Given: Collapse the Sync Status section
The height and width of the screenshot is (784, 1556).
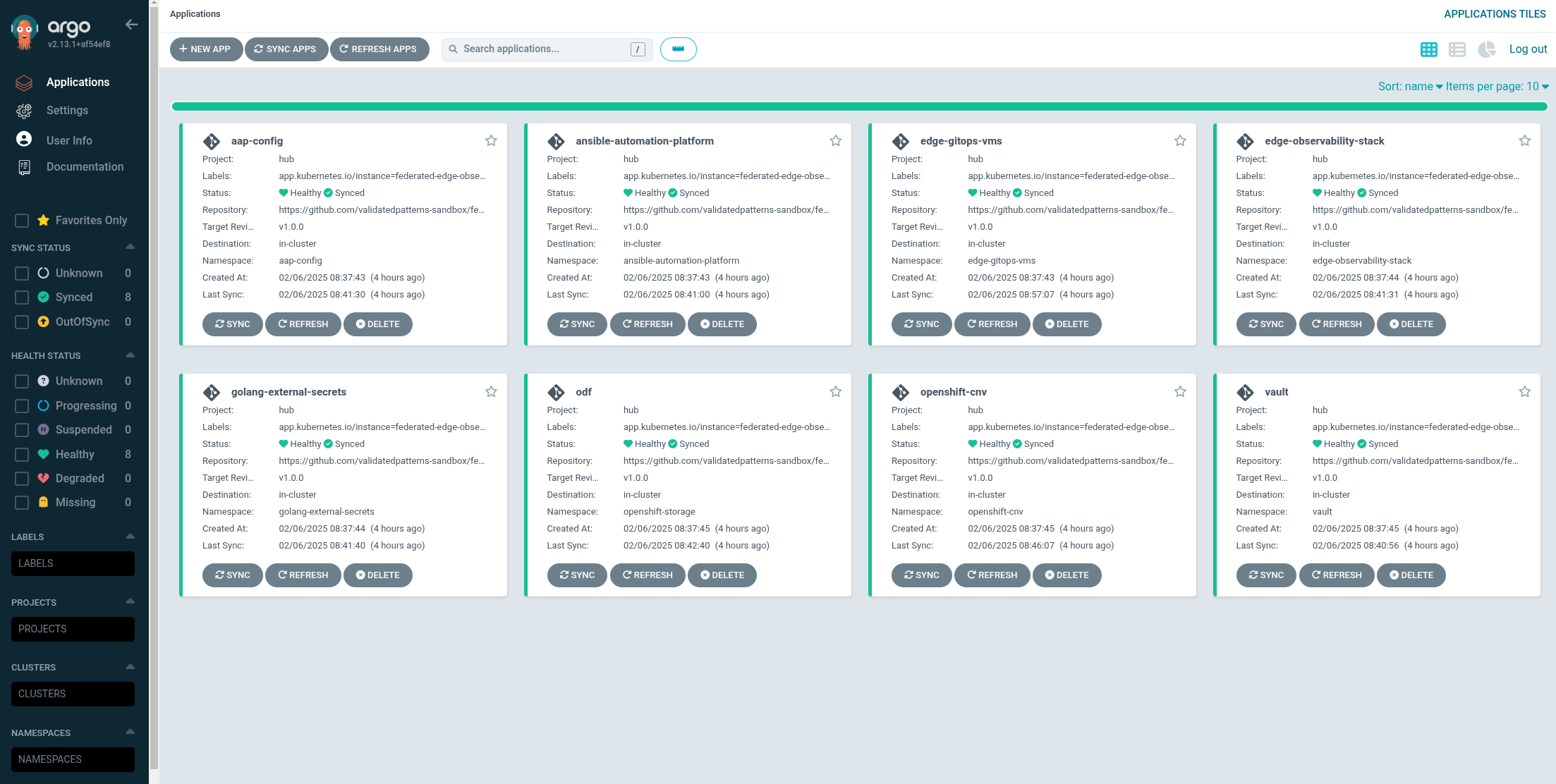Looking at the screenshot, I should pyautogui.click(x=130, y=247).
